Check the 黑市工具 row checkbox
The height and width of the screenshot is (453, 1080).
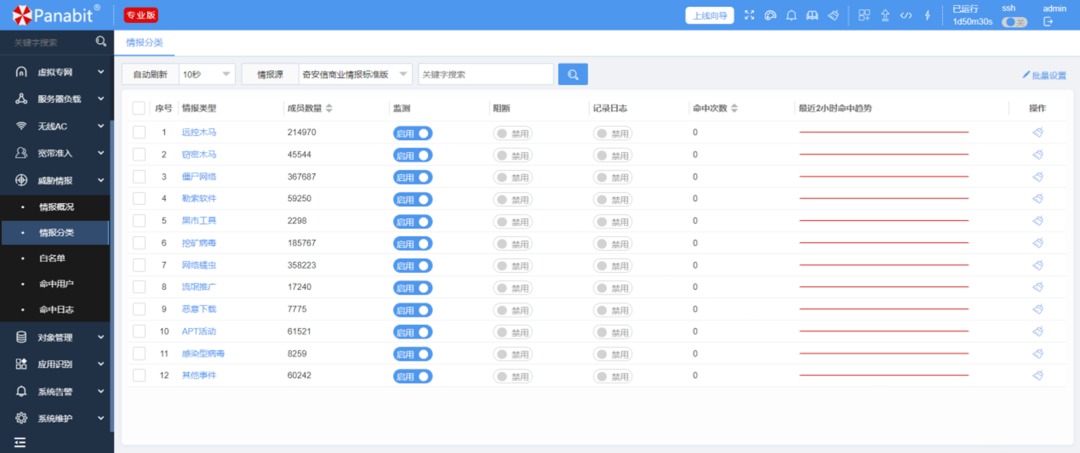point(139,221)
